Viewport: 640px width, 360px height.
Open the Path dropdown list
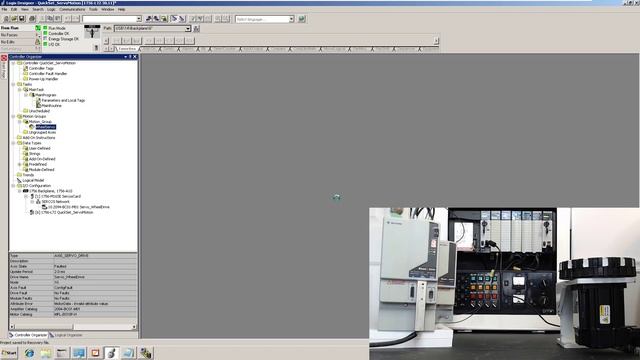[188, 29]
